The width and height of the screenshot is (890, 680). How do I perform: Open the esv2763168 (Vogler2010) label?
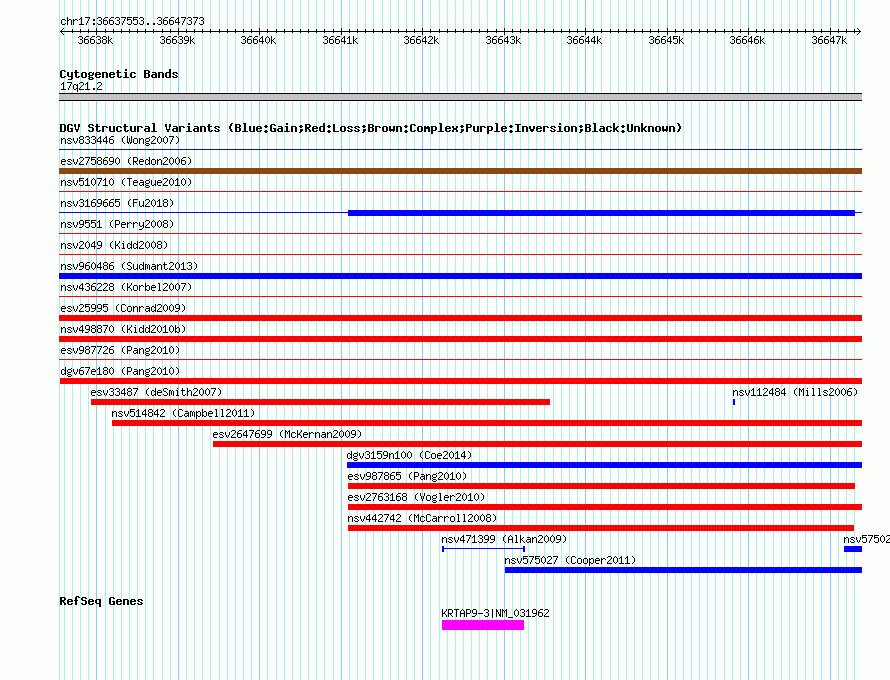(416, 497)
